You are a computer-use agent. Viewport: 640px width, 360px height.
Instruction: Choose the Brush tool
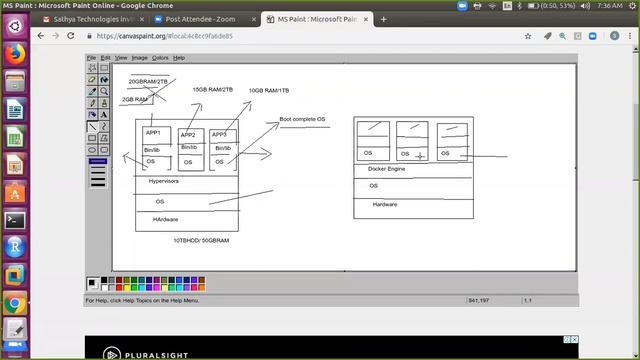104,103
